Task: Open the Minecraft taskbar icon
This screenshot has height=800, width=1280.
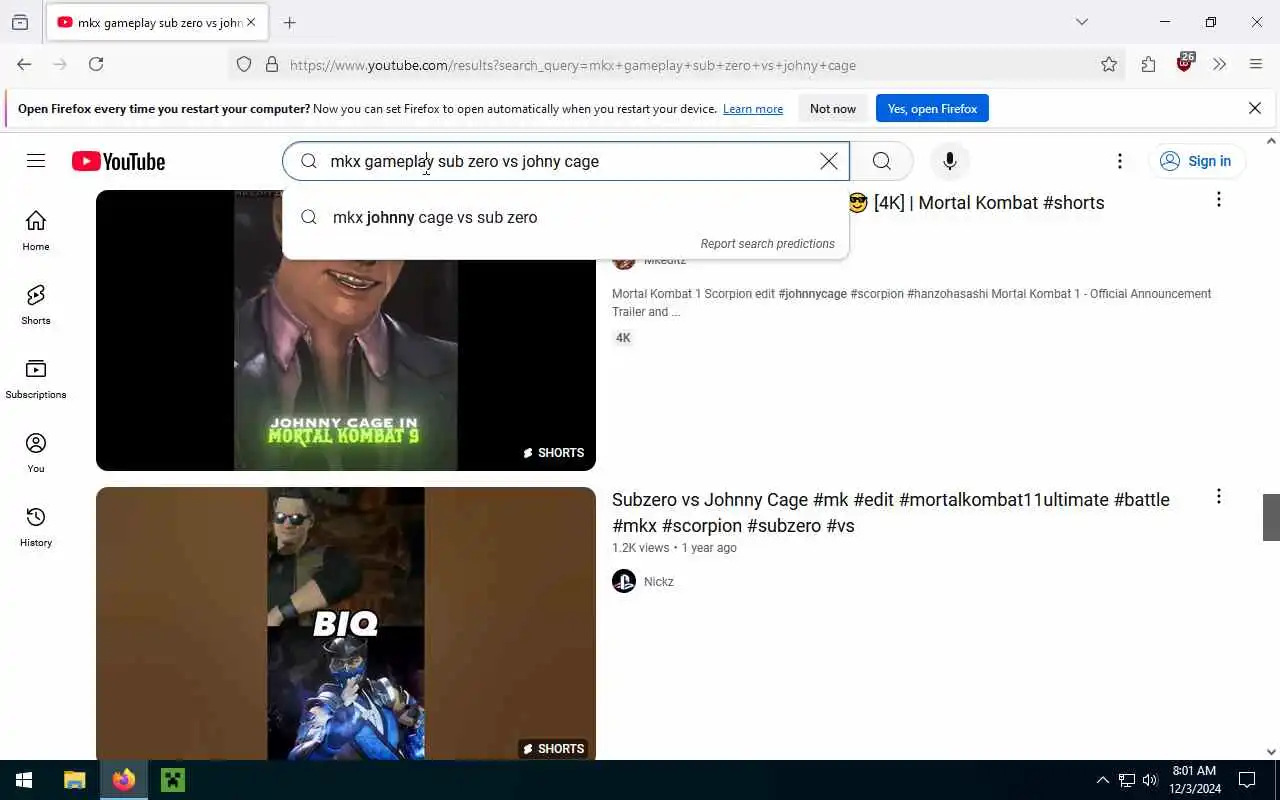Action: click(173, 780)
